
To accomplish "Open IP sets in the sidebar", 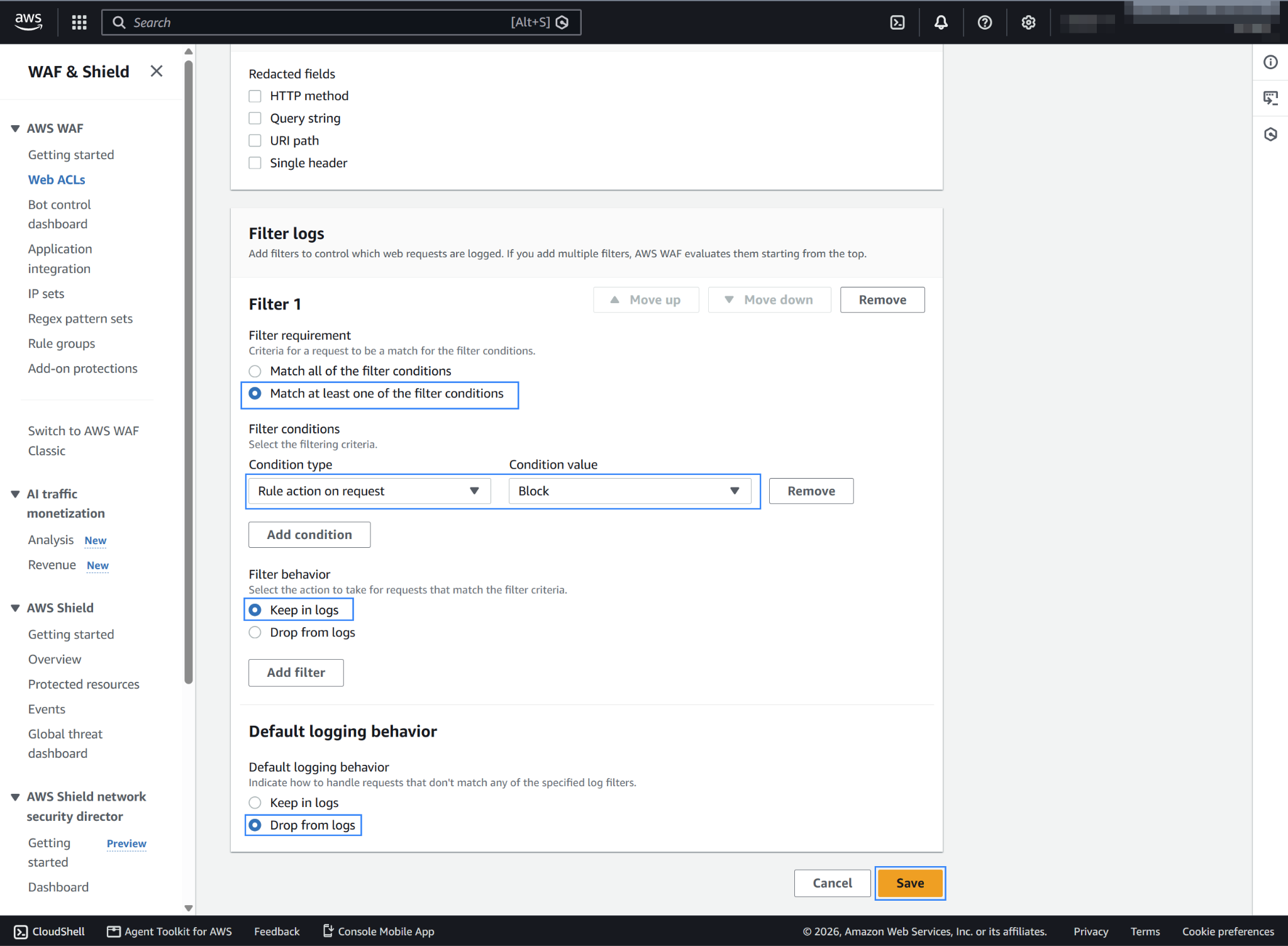I will [46, 294].
